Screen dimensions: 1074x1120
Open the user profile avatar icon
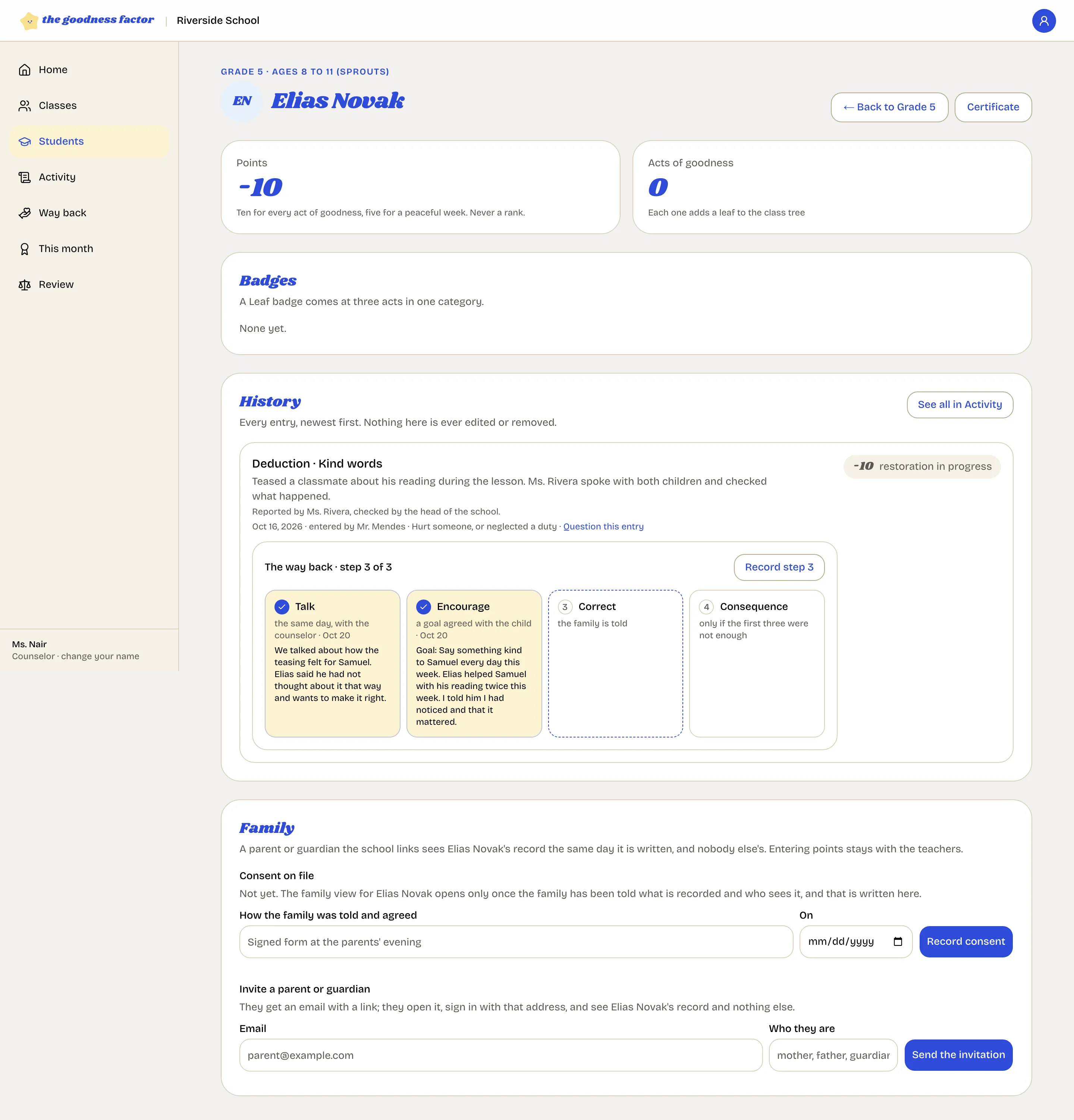[x=1043, y=21]
